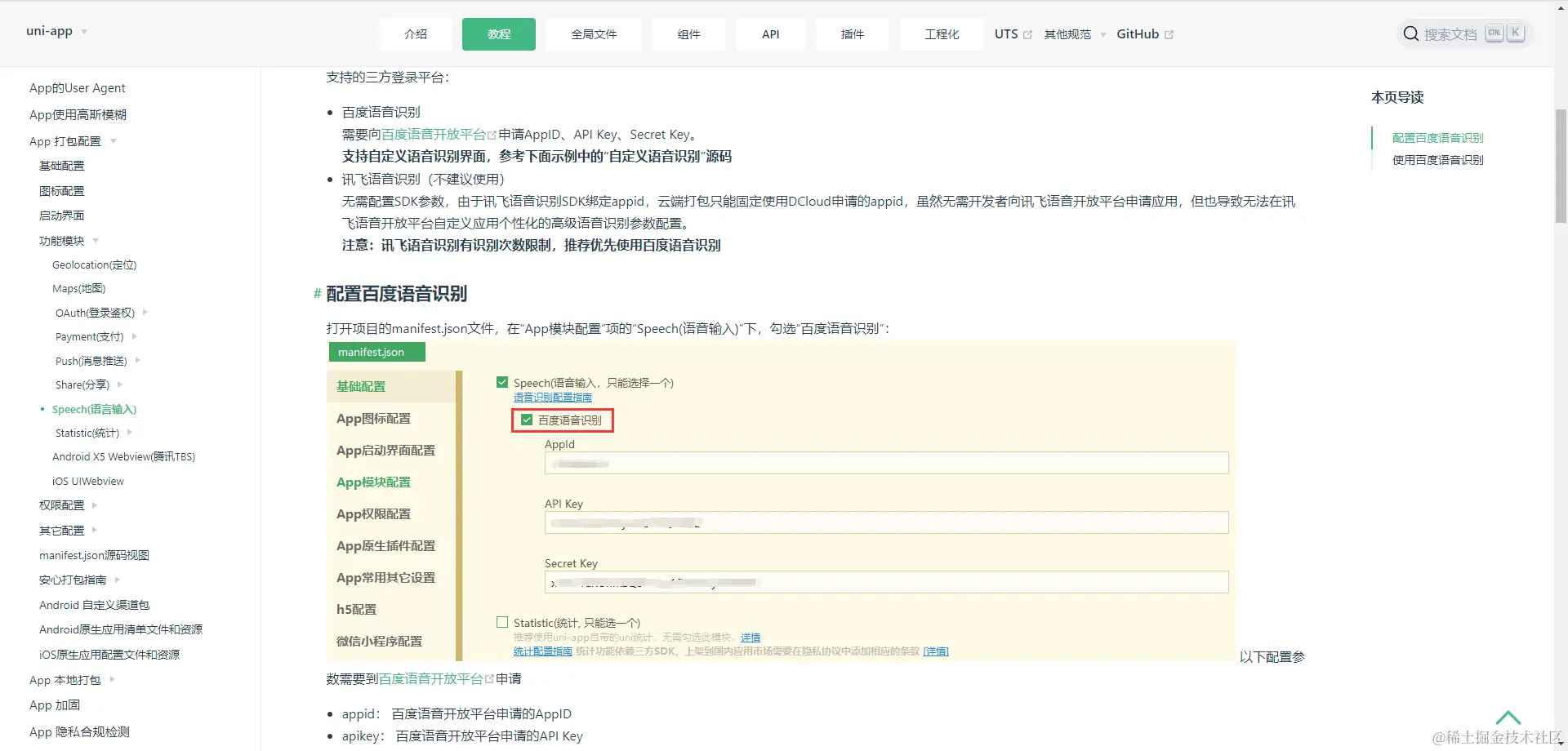This screenshot has width=1568, height=751.
Task: Click the AppId input field
Action: coord(886,463)
